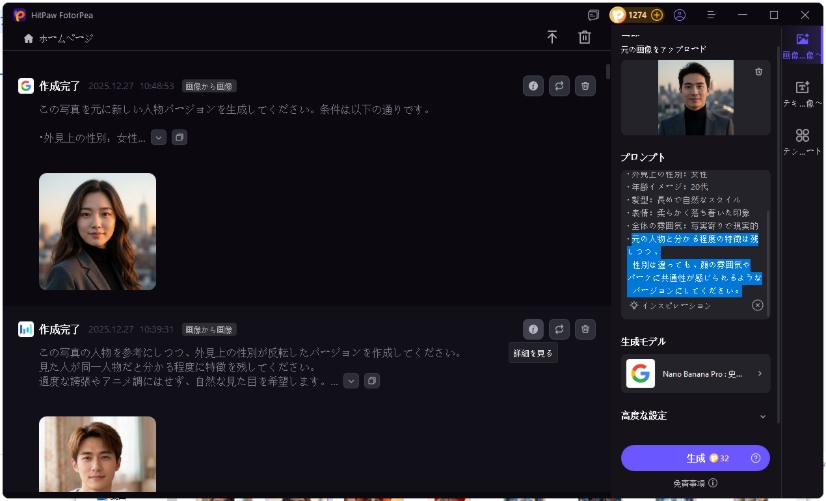Open info for the 10:48:53 generation
826x501 pixels.
pyautogui.click(x=533, y=86)
